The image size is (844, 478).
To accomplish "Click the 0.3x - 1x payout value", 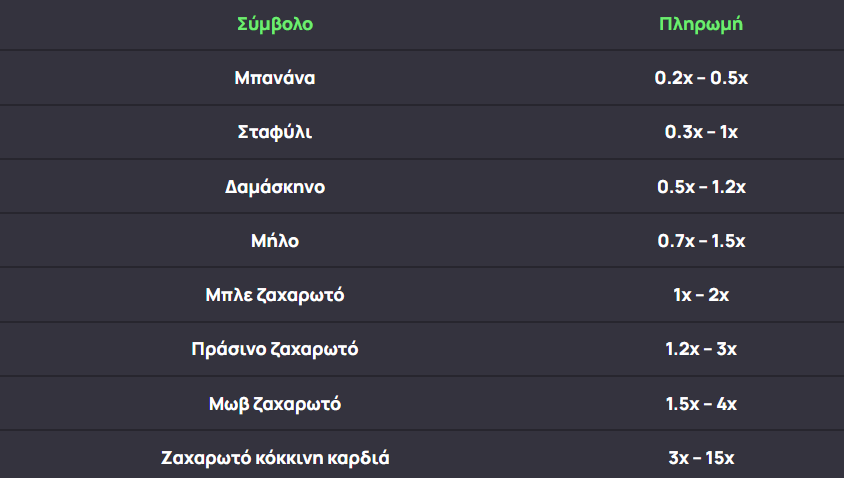I will tap(701, 132).
